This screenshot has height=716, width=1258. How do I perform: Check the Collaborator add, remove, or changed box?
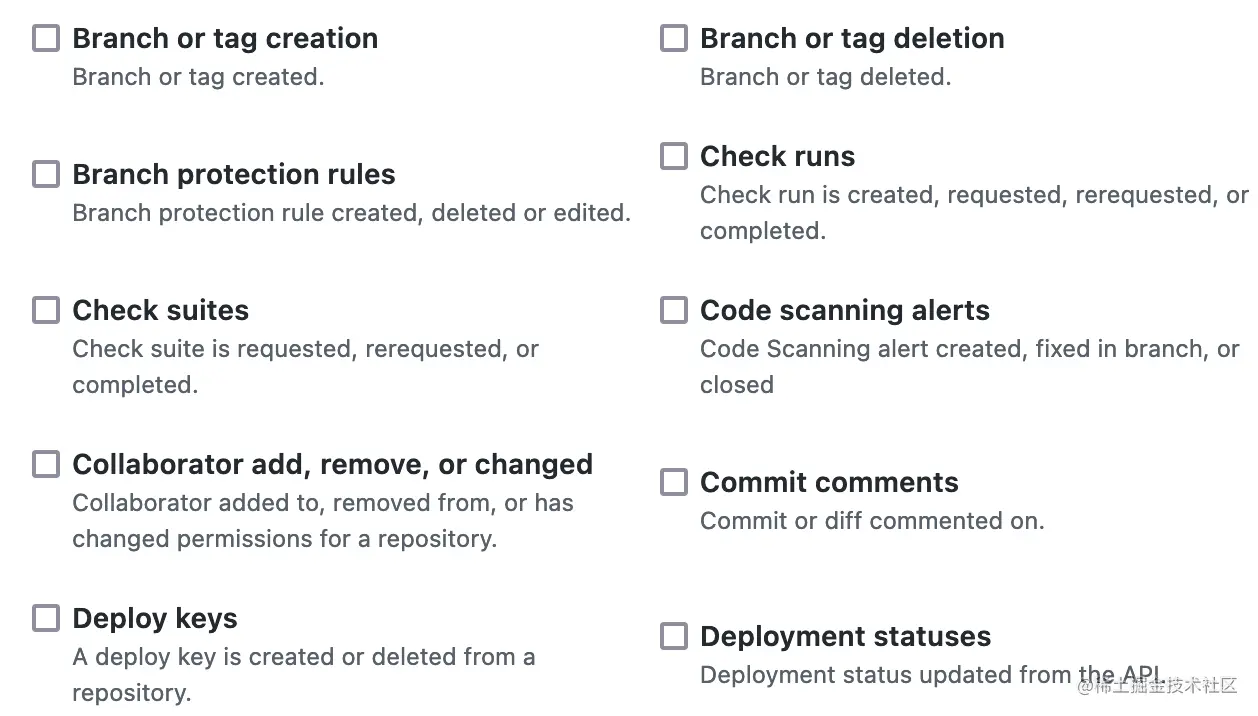pos(46,464)
